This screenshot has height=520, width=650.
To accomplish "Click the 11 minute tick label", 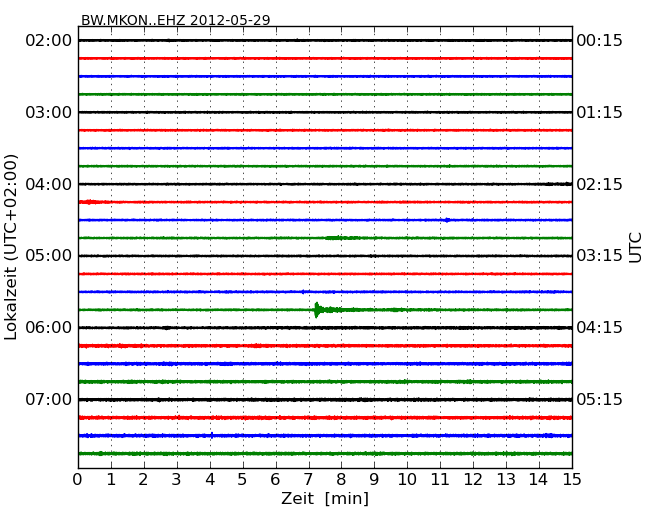I will 440,480.
